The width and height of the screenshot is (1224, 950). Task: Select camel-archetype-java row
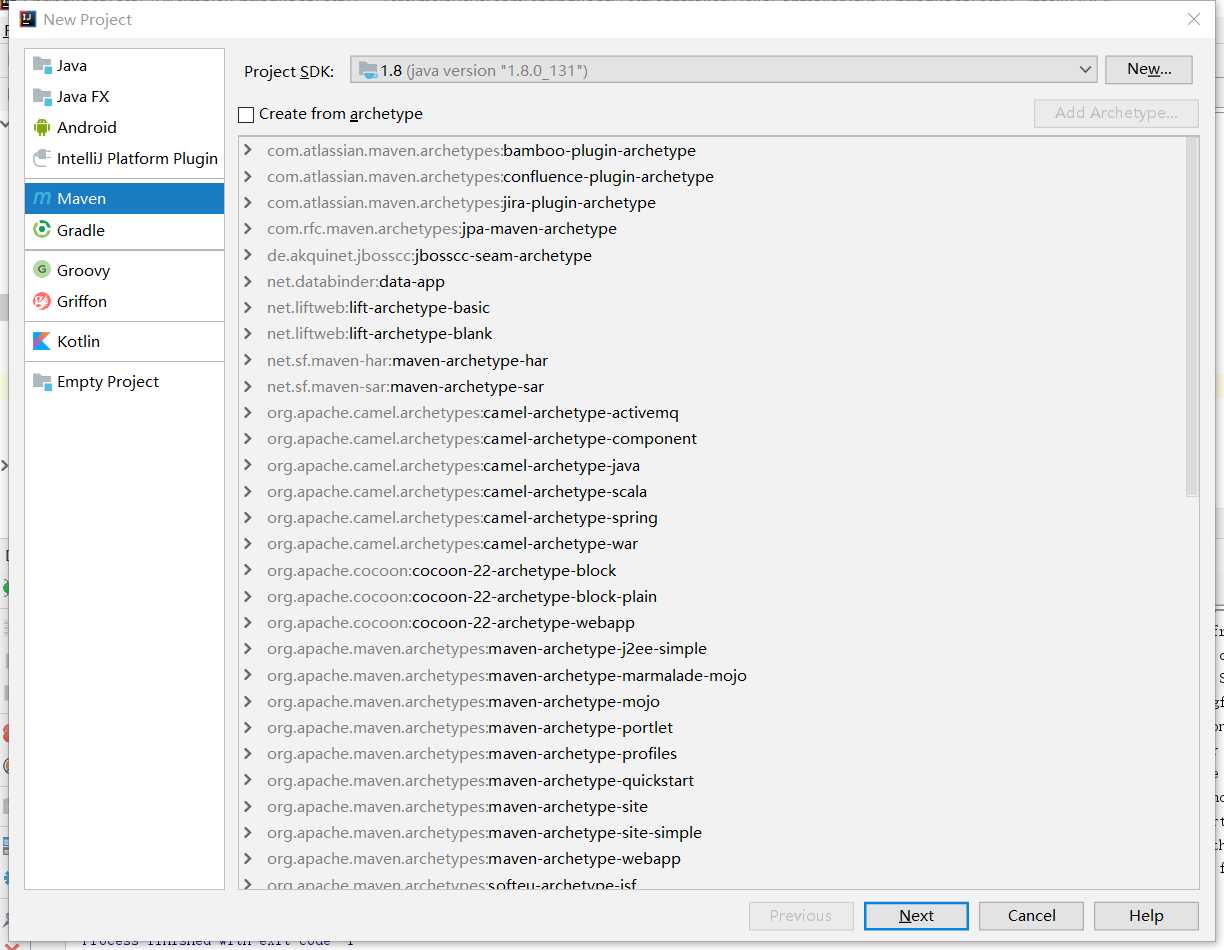click(712, 465)
